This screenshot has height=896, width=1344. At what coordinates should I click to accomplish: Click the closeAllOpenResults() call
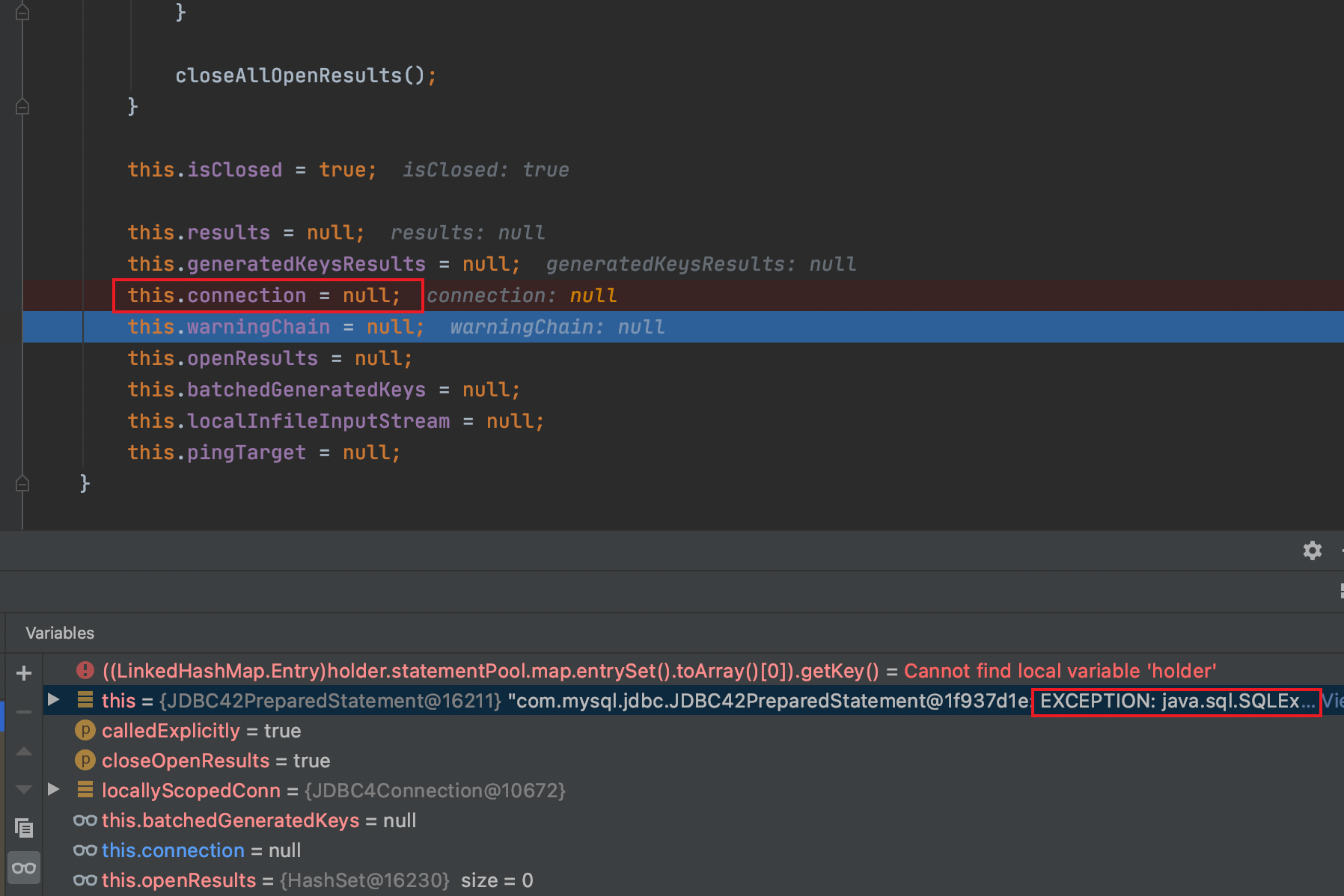(306, 76)
